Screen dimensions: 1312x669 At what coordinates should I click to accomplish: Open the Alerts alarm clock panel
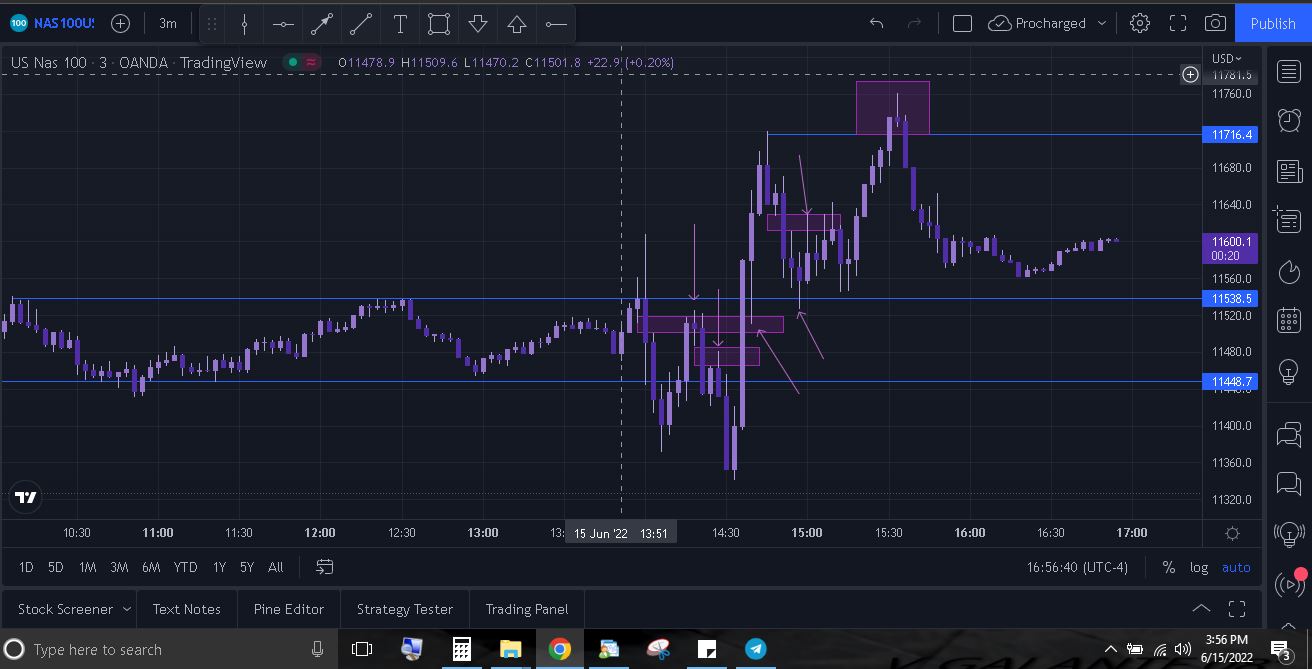[x=1289, y=121]
